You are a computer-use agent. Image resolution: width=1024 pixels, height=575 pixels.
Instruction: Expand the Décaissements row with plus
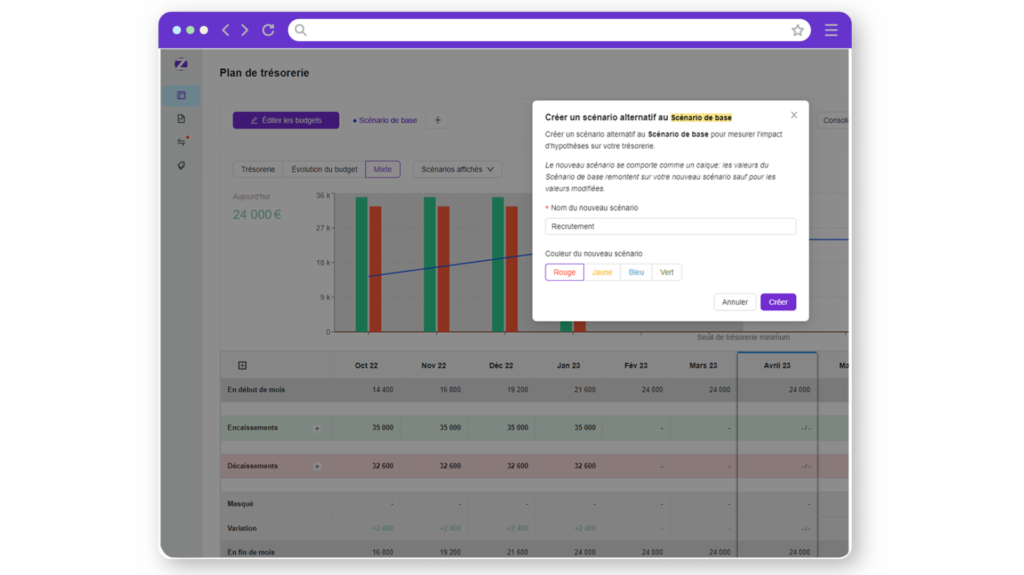click(317, 467)
